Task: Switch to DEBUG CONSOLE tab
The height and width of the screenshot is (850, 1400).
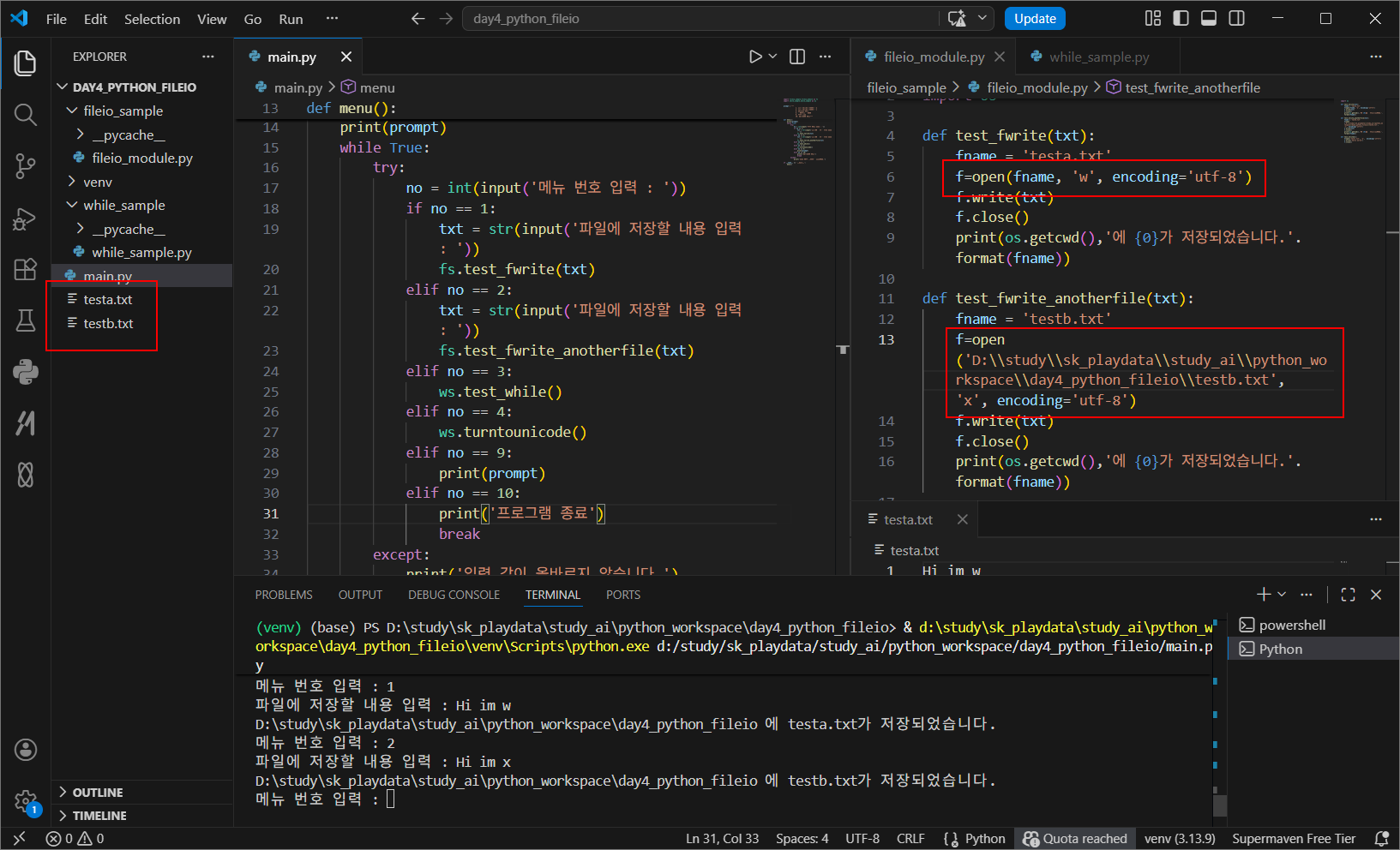Action: click(x=454, y=595)
